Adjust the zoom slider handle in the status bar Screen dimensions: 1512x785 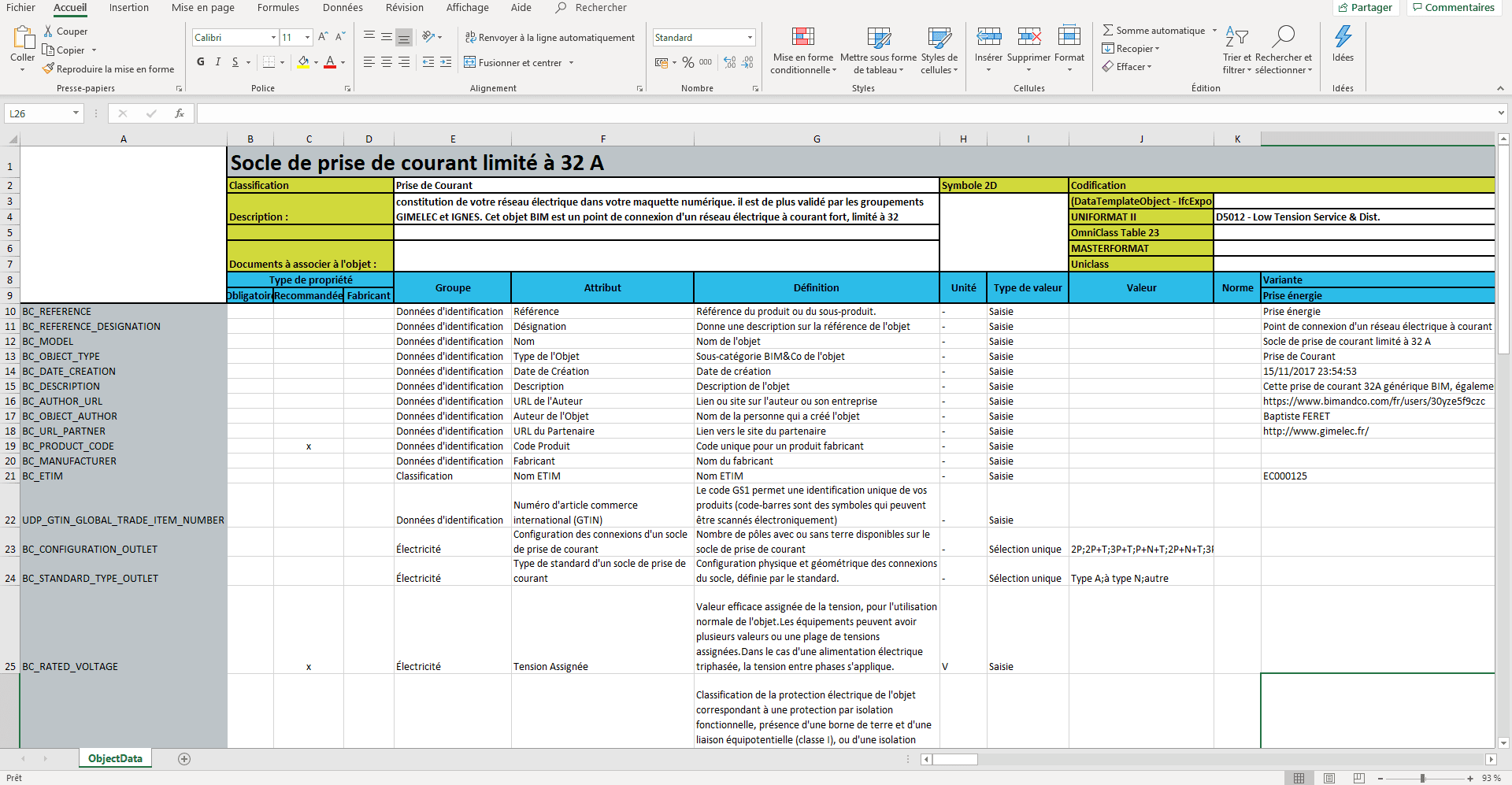pos(1422,778)
